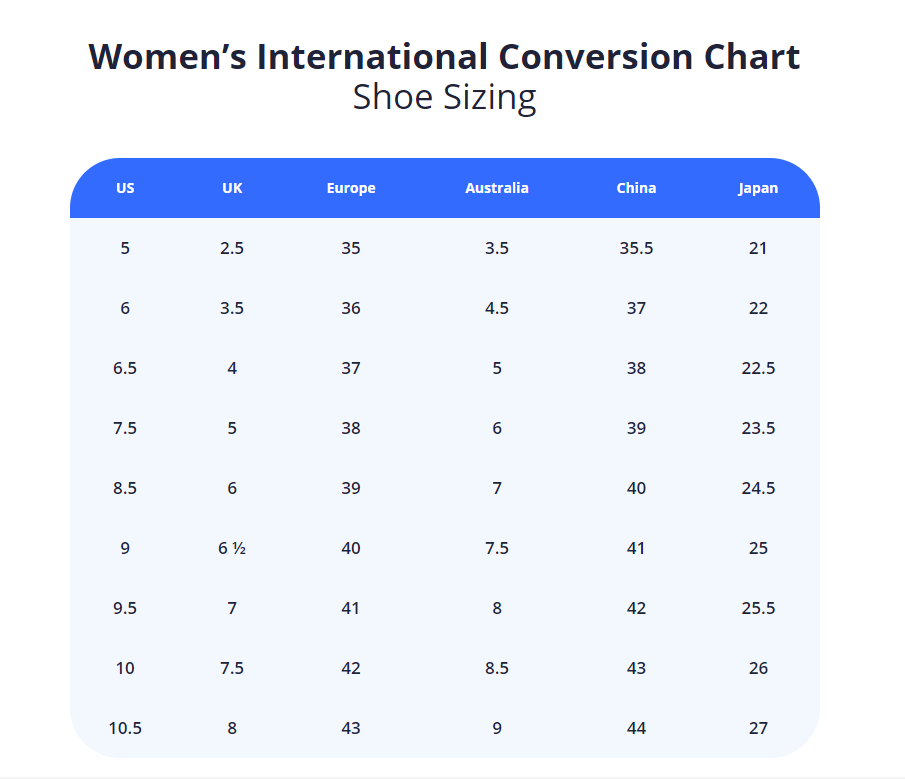Select the Japan size 27 cell
The height and width of the screenshot is (779, 905).
point(758,728)
